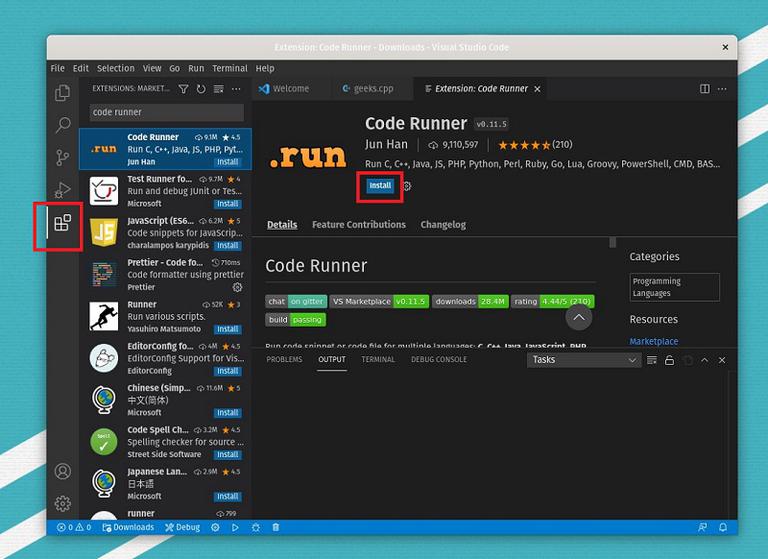Open the feedback icon in status bar
Image resolution: width=768 pixels, height=559 pixels.
tap(702, 527)
